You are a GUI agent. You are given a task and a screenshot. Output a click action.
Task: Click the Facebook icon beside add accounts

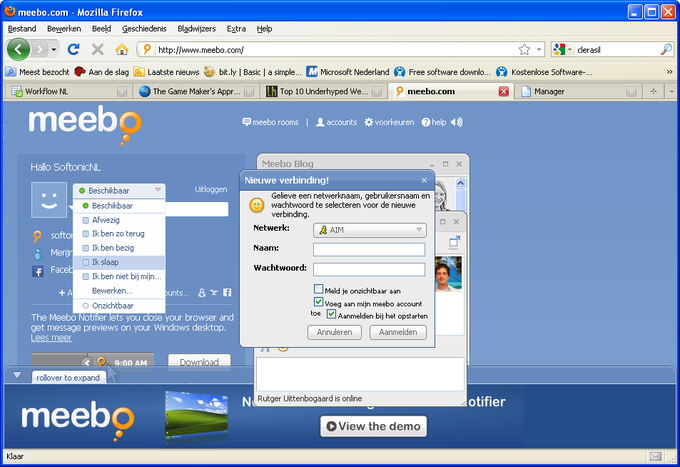(x=227, y=293)
